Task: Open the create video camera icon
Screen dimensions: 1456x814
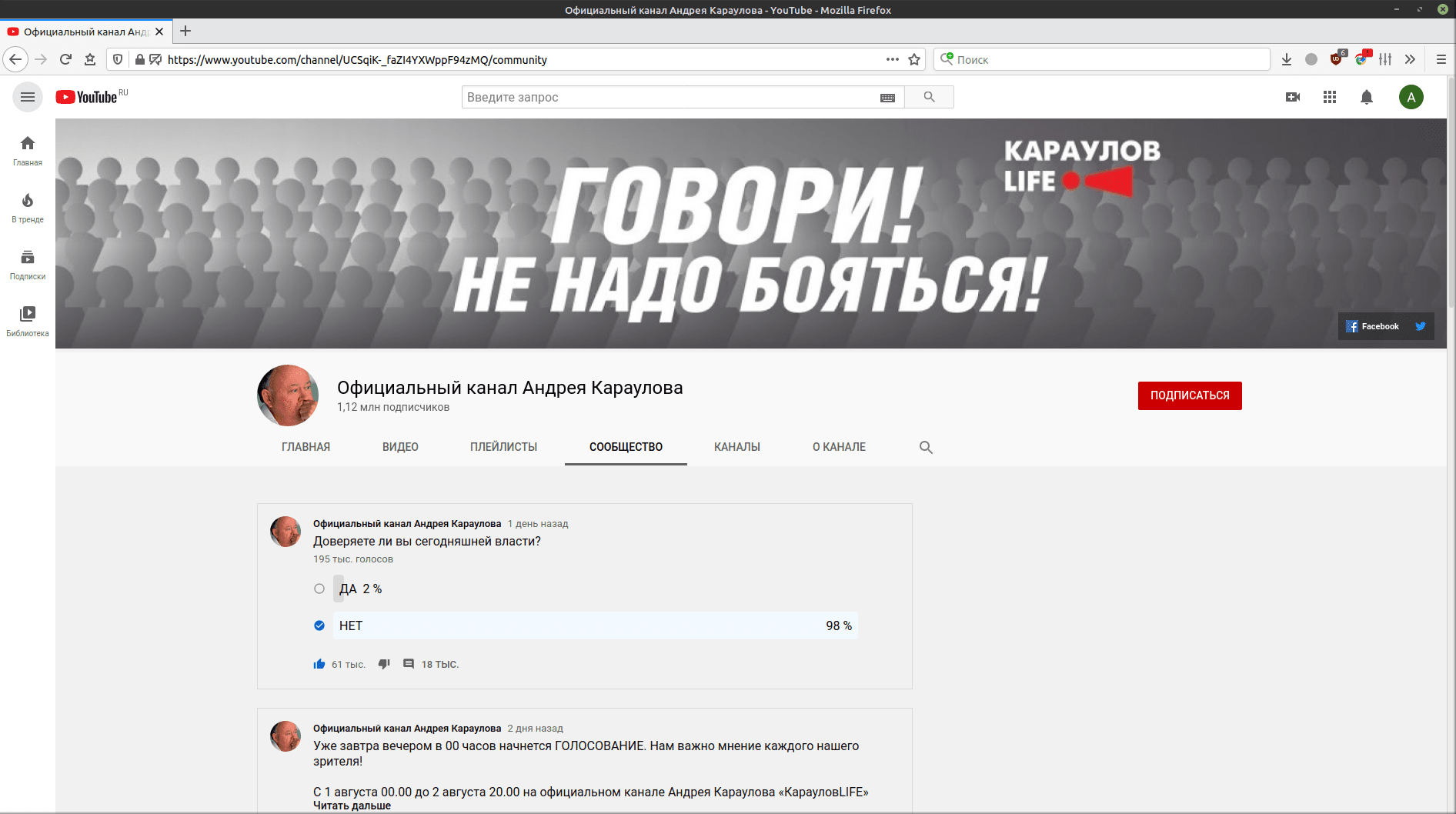Action: point(1293,97)
